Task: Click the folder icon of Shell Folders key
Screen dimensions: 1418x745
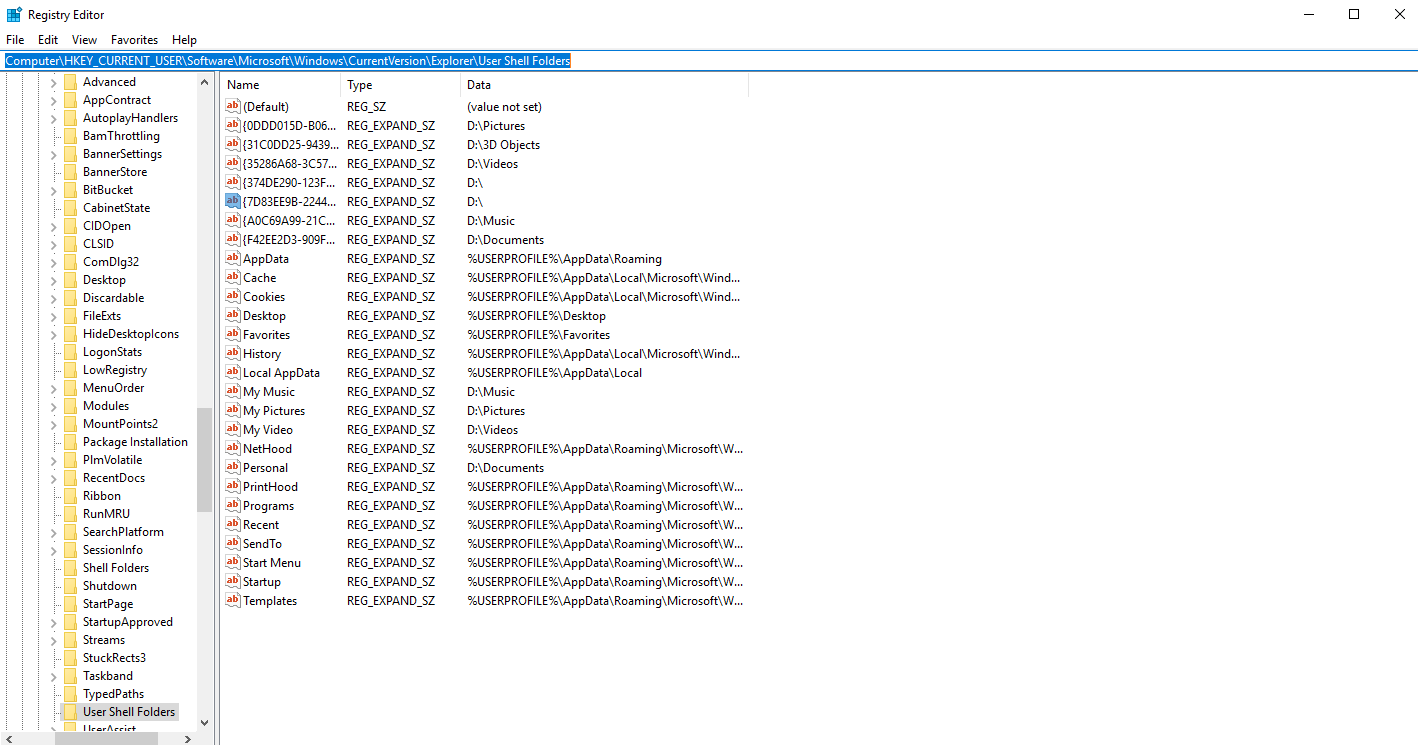Action: (x=70, y=568)
